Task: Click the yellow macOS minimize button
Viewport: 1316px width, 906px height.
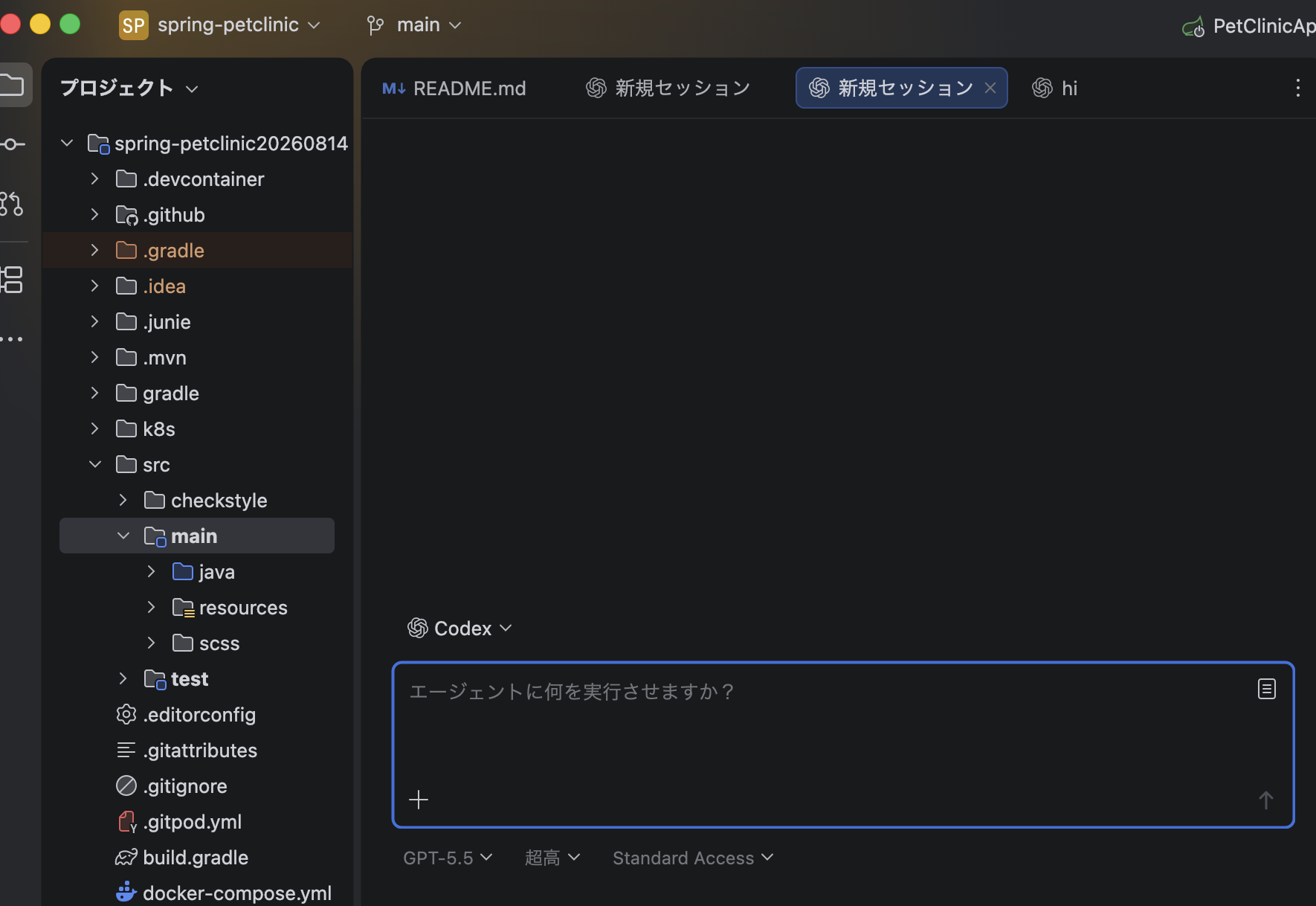Action: click(40, 24)
